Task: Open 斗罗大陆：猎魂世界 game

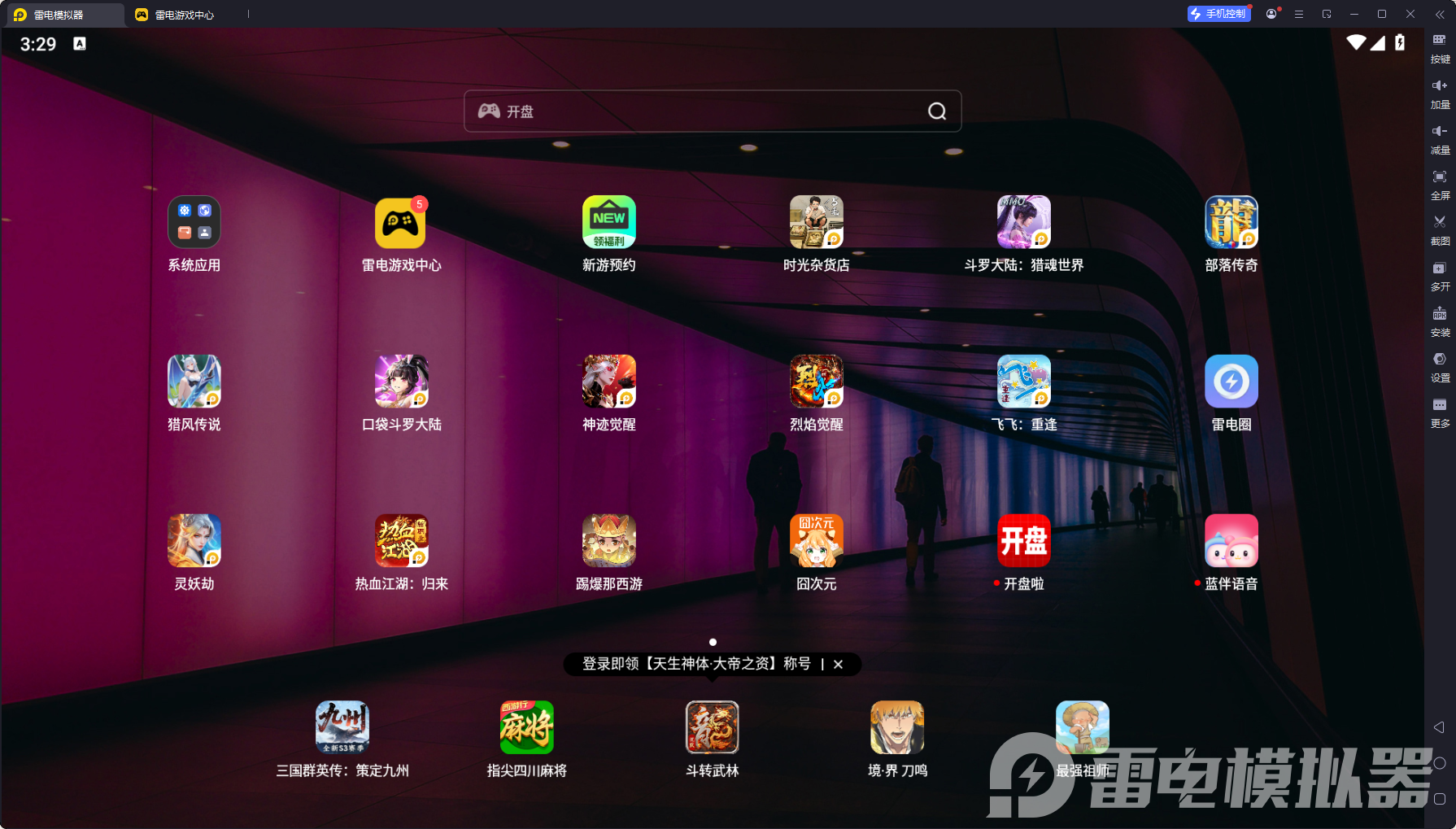Action: point(1023,222)
